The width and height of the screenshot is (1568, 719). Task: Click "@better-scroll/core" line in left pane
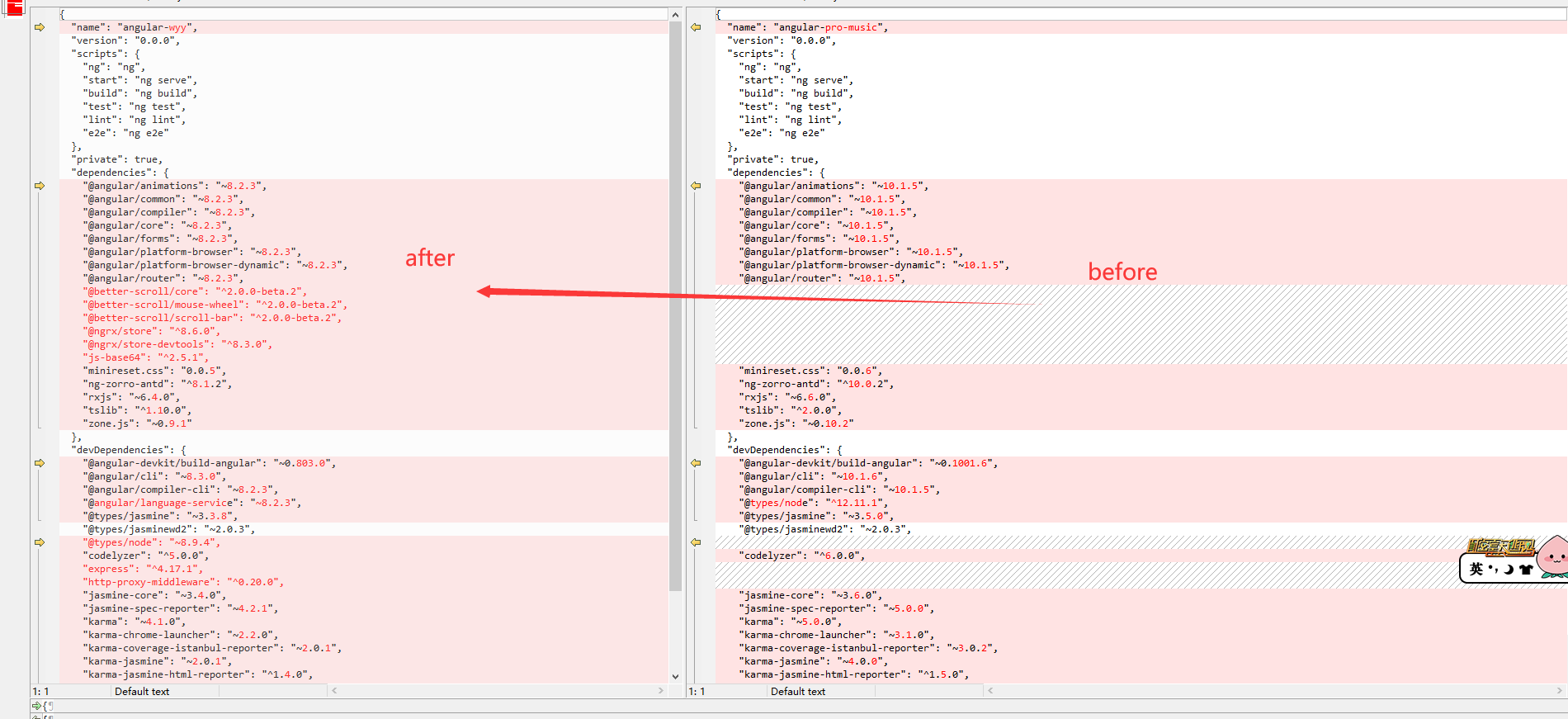(x=195, y=291)
